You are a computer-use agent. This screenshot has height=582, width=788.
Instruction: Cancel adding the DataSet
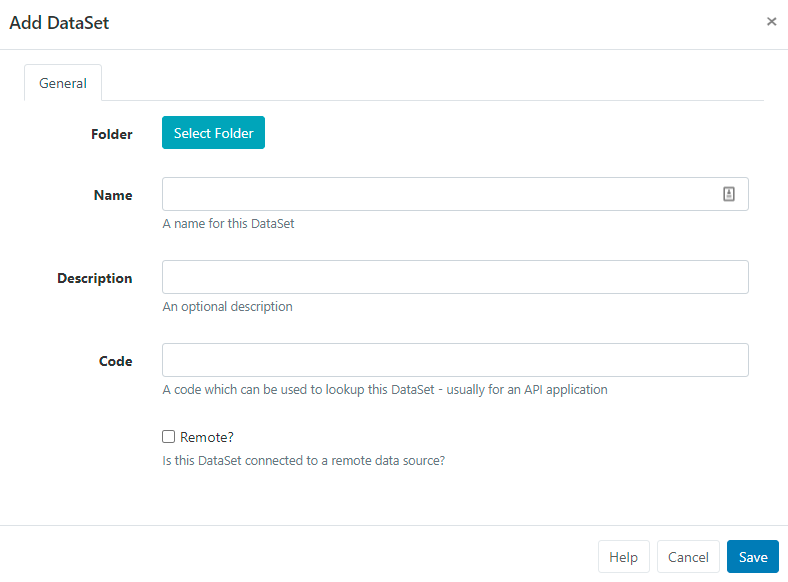click(688, 557)
